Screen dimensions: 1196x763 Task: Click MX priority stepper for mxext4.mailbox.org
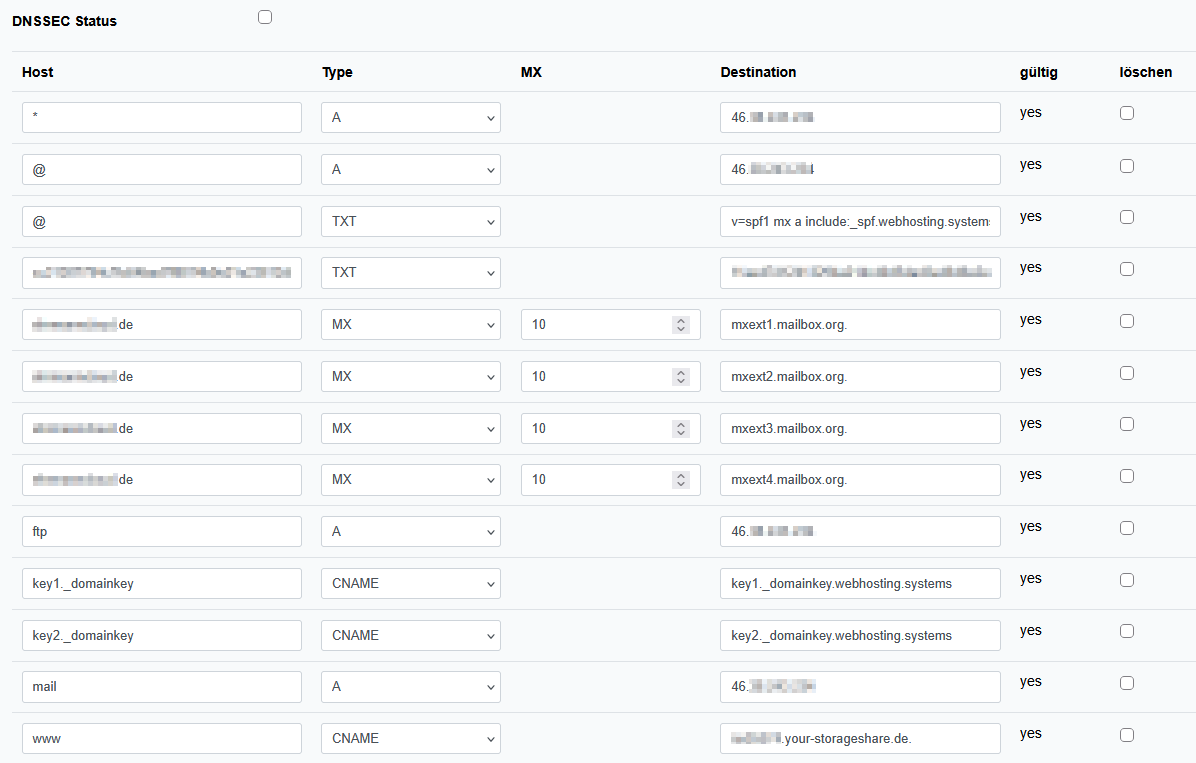681,480
